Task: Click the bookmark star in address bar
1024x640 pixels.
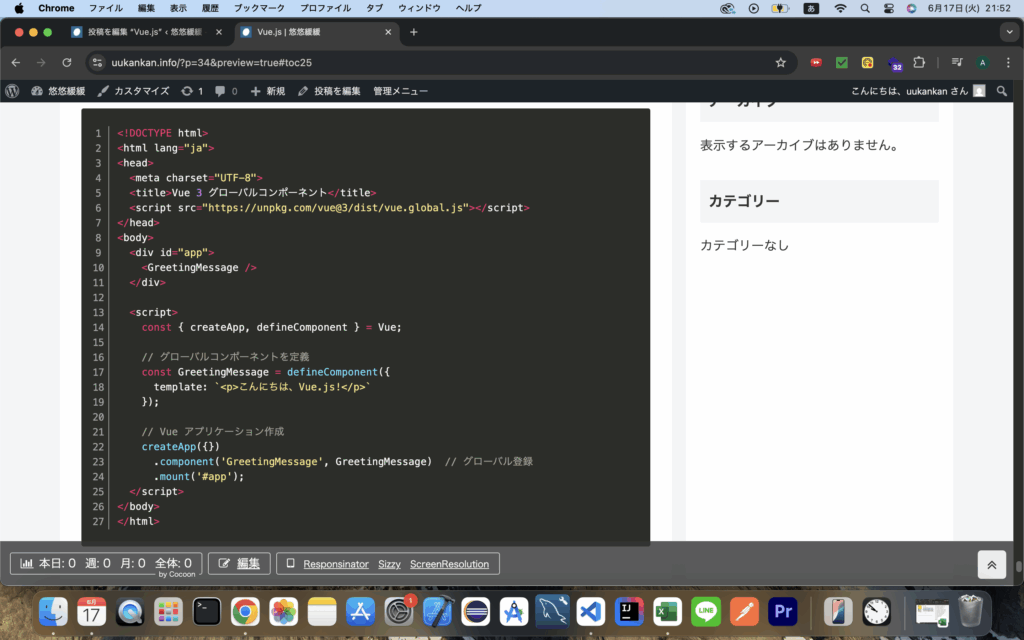Action: [780, 62]
